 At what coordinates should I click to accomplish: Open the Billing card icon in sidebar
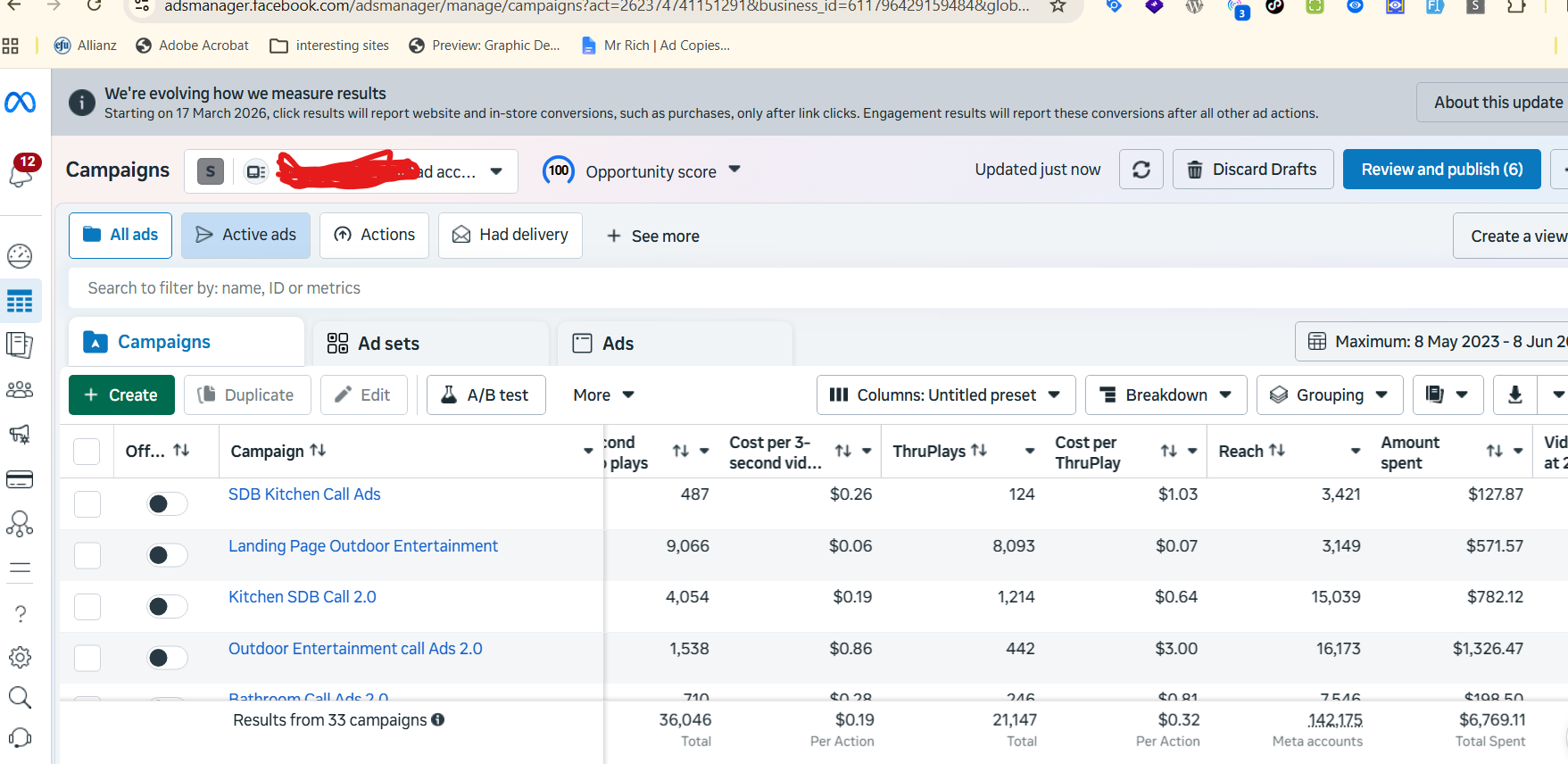click(20, 479)
